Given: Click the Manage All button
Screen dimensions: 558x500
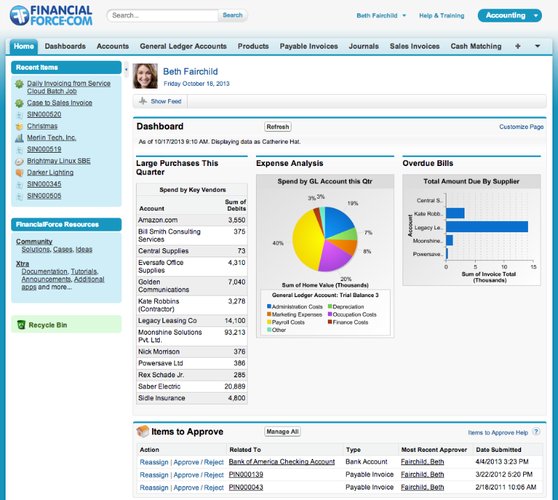Looking at the screenshot, I should click(283, 432).
